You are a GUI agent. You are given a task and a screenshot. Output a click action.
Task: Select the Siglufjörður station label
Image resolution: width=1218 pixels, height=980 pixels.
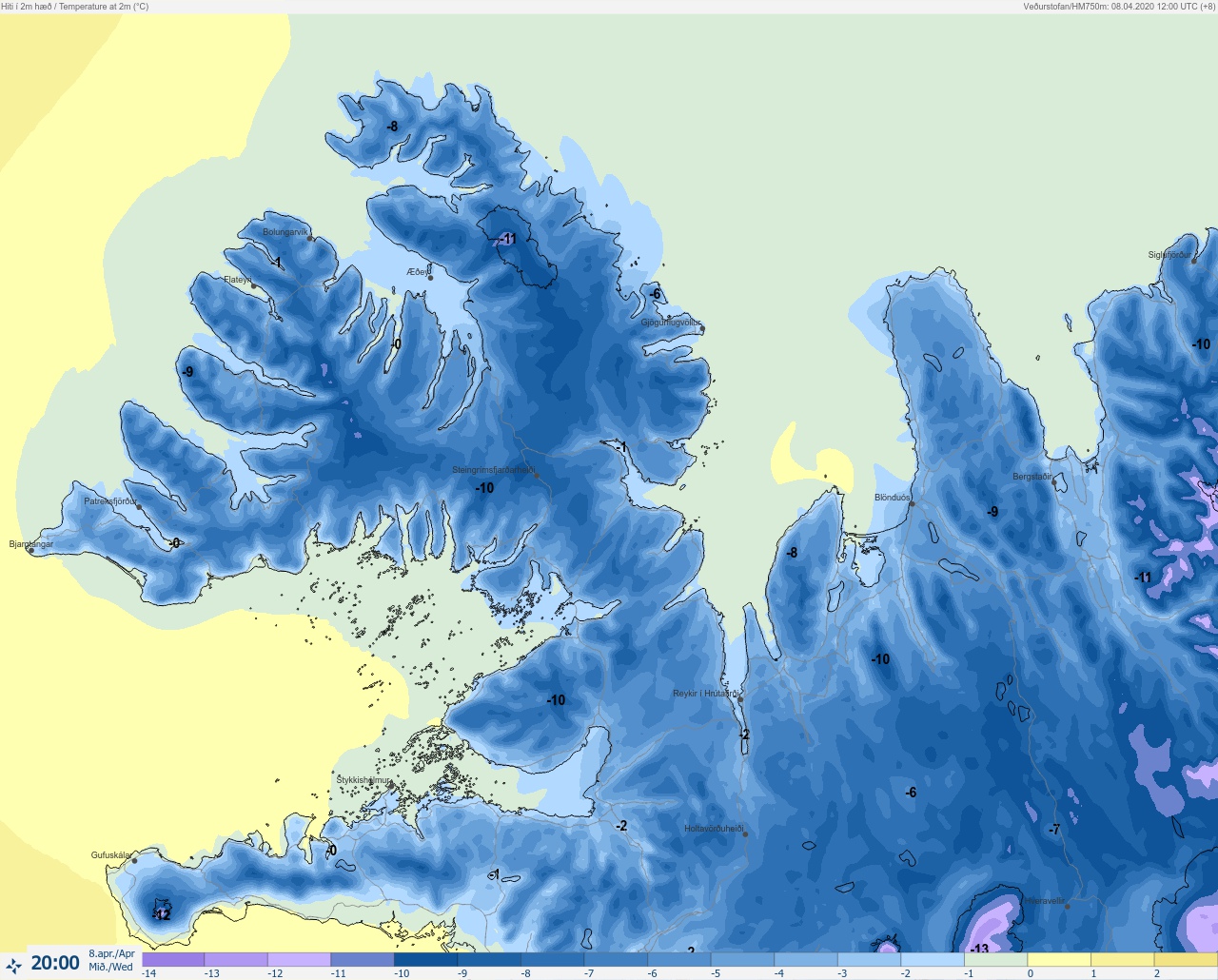[1169, 255]
